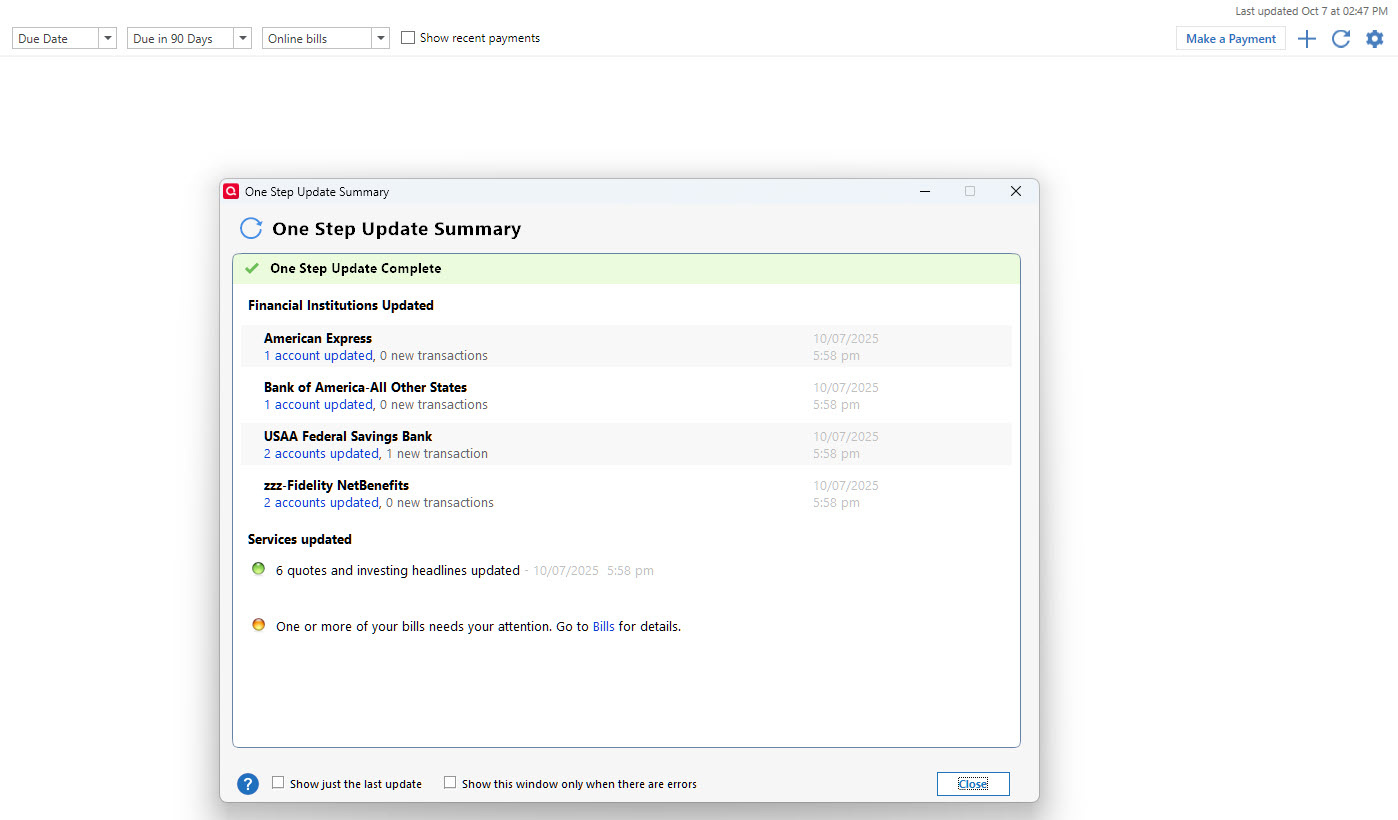Enable Show recent payments checkbox
This screenshot has height=820, width=1398.
[408, 38]
